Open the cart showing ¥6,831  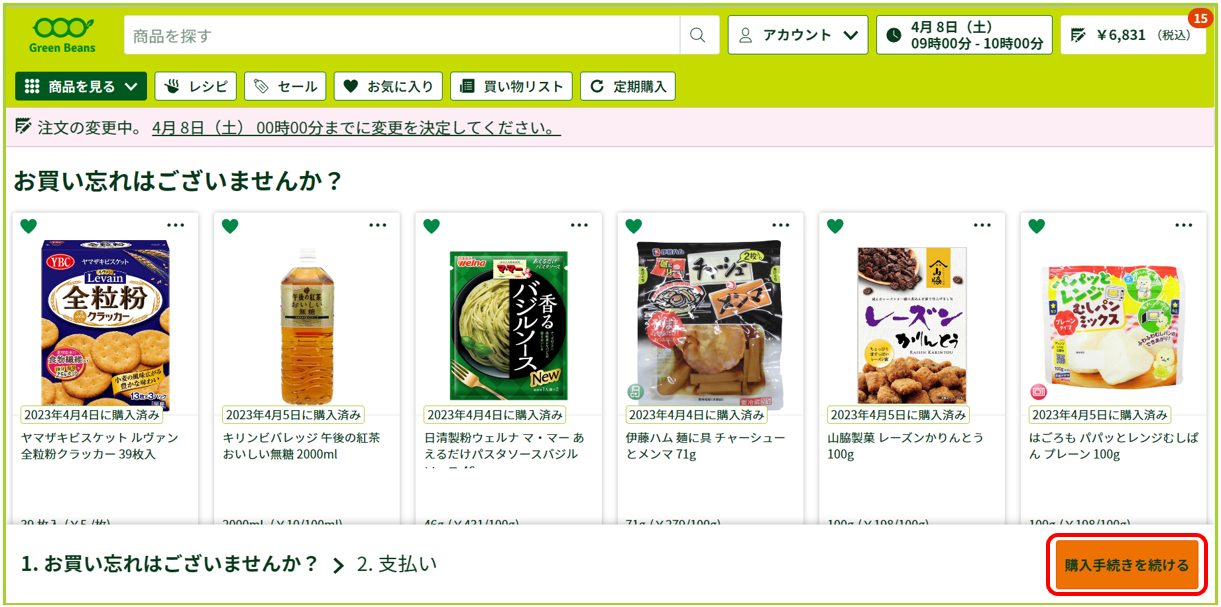[x=1133, y=35]
